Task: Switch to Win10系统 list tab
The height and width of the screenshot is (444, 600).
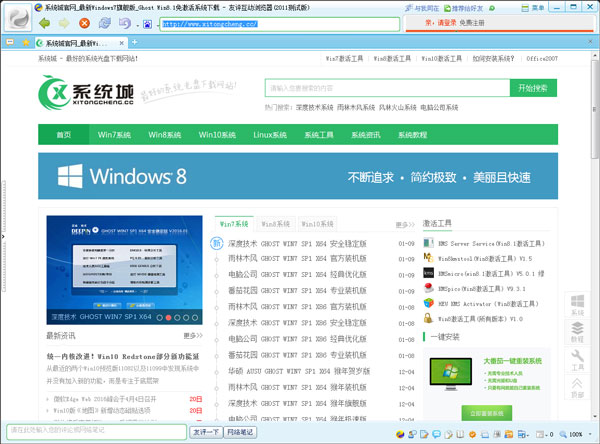Action: (x=317, y=224)
